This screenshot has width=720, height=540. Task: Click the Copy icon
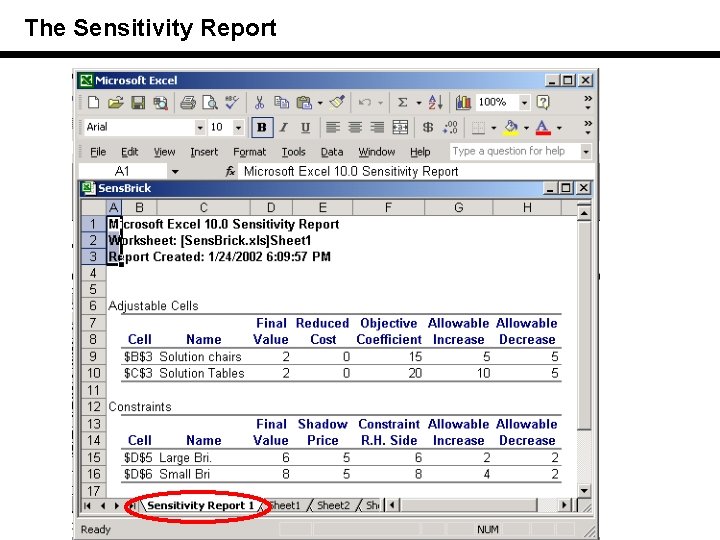281,102
